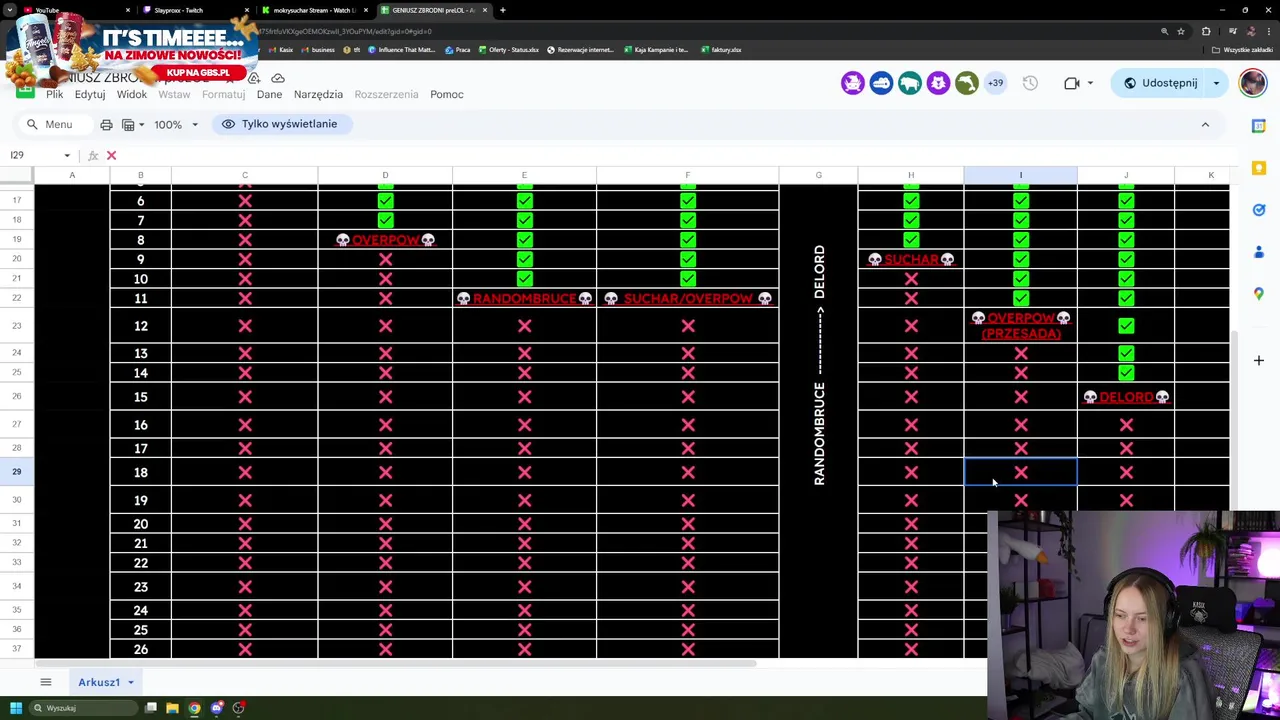Viewport: 1280px width, 720px height.
Task: Open the all sheets list icon
Action: 45,682
